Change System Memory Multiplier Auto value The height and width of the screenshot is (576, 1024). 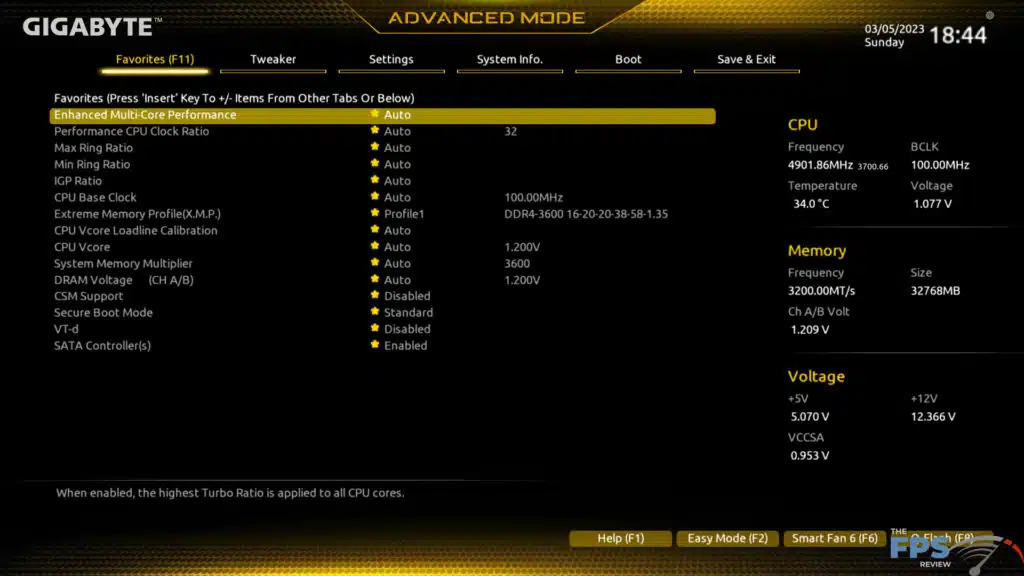tap(397, 263)
